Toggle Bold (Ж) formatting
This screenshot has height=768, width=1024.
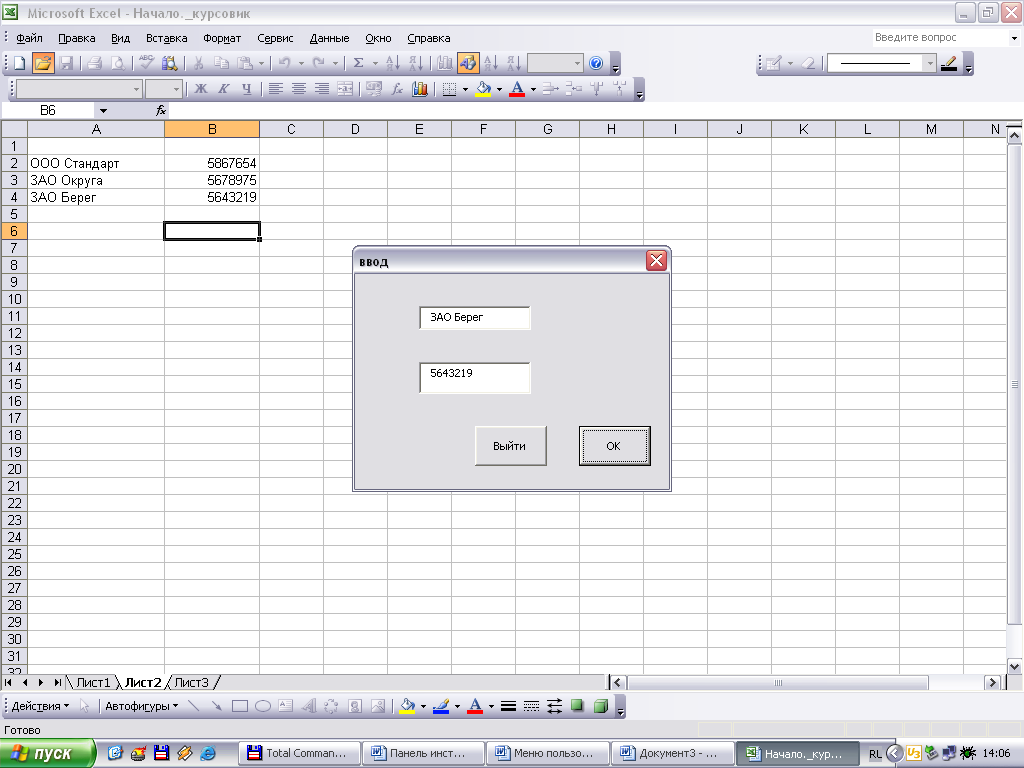tap(201, 89)
